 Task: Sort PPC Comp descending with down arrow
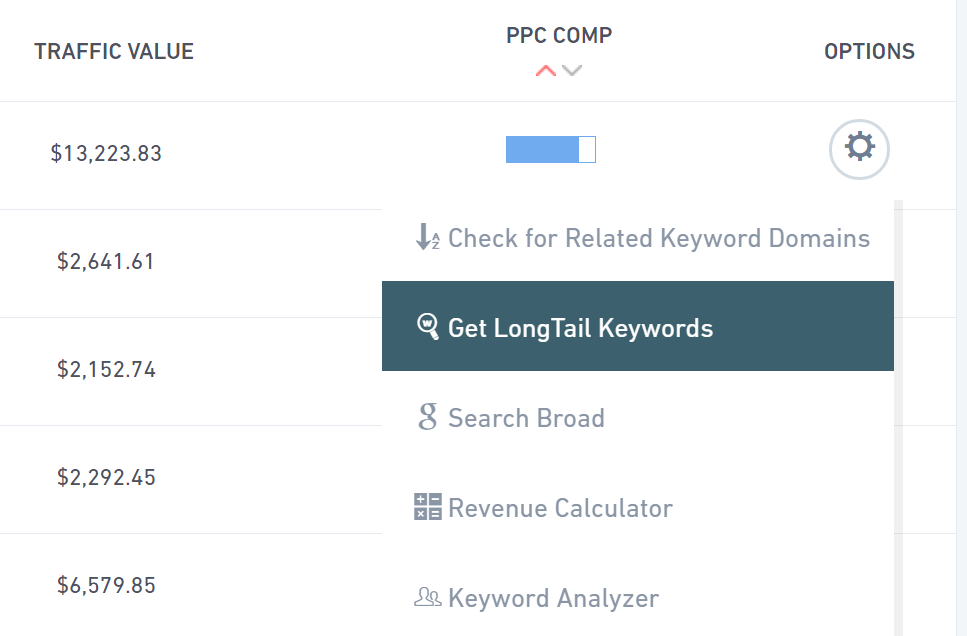[x=572, y=71]
